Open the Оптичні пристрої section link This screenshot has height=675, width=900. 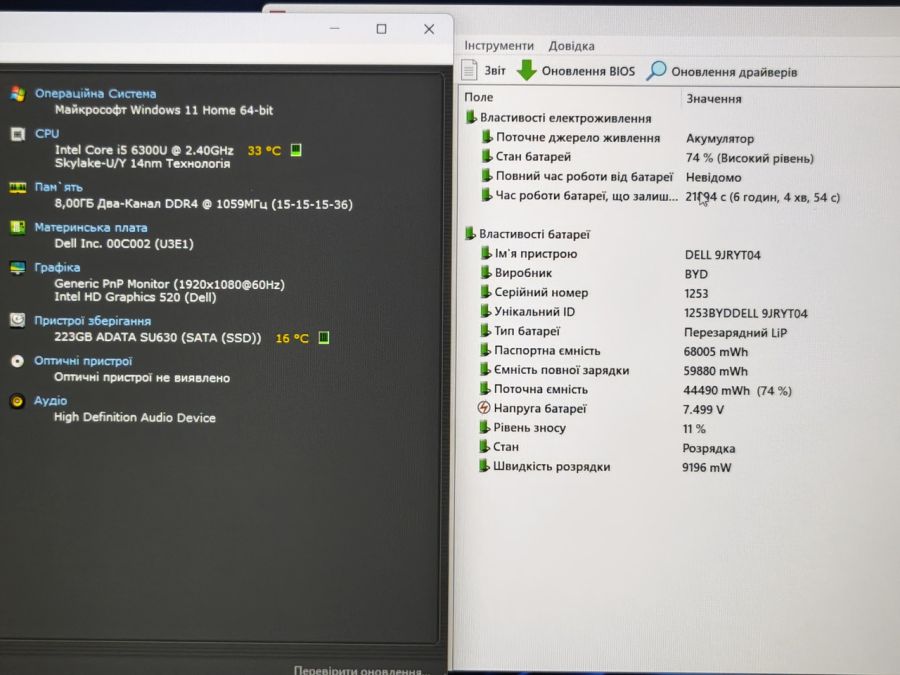click(83, 361)
